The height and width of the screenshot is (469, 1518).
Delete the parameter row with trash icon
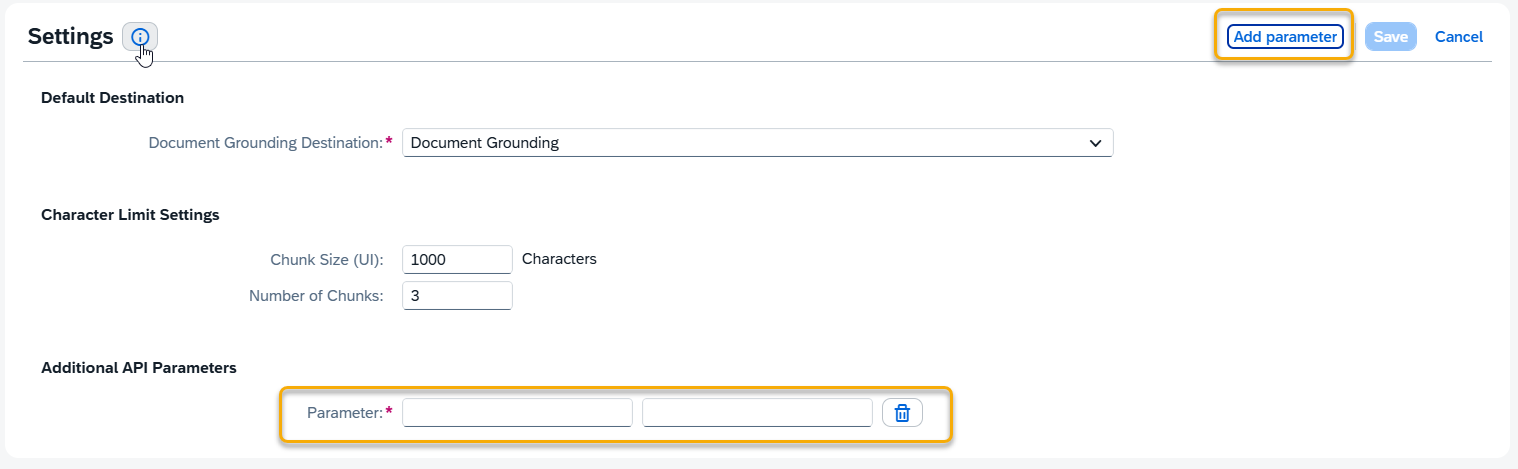point(902,413)
